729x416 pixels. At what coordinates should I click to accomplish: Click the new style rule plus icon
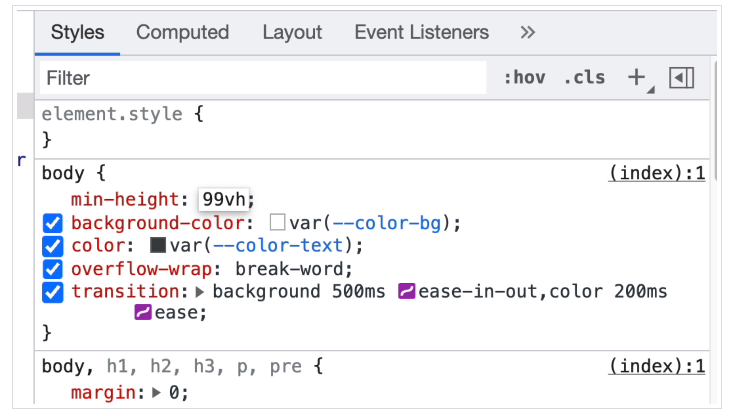click(636, 78)
